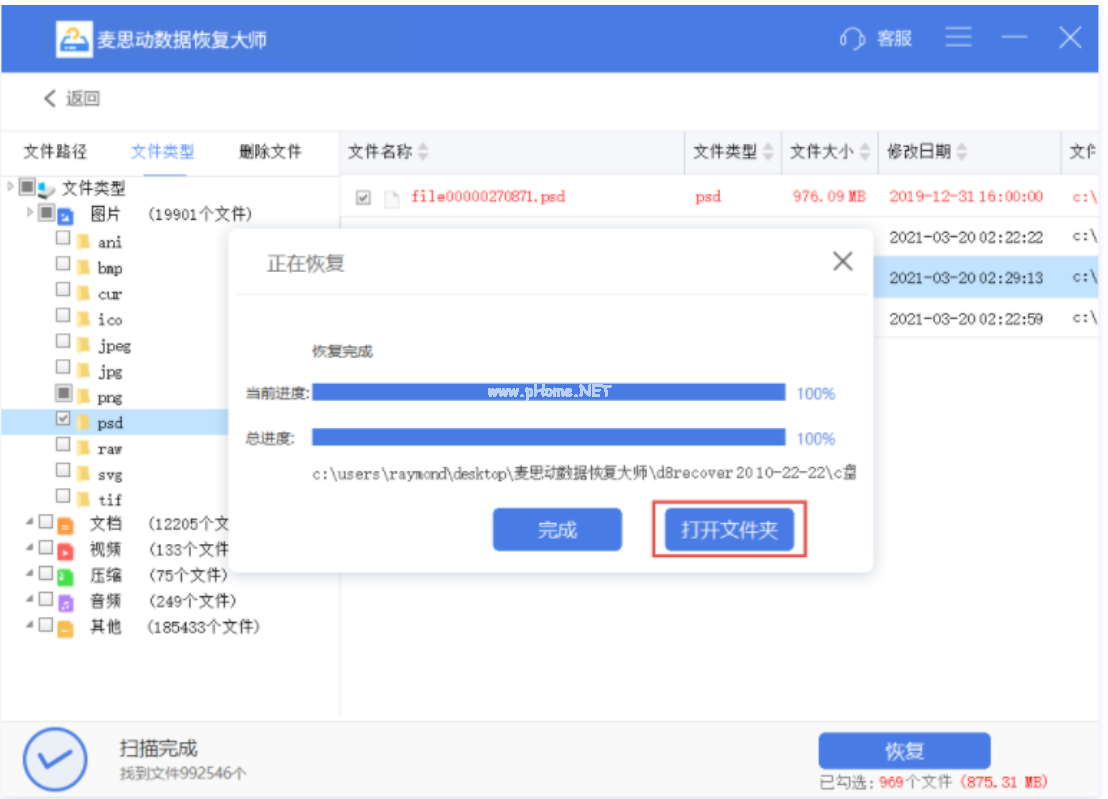Expand the documents category tree arrow

point(30,523)
